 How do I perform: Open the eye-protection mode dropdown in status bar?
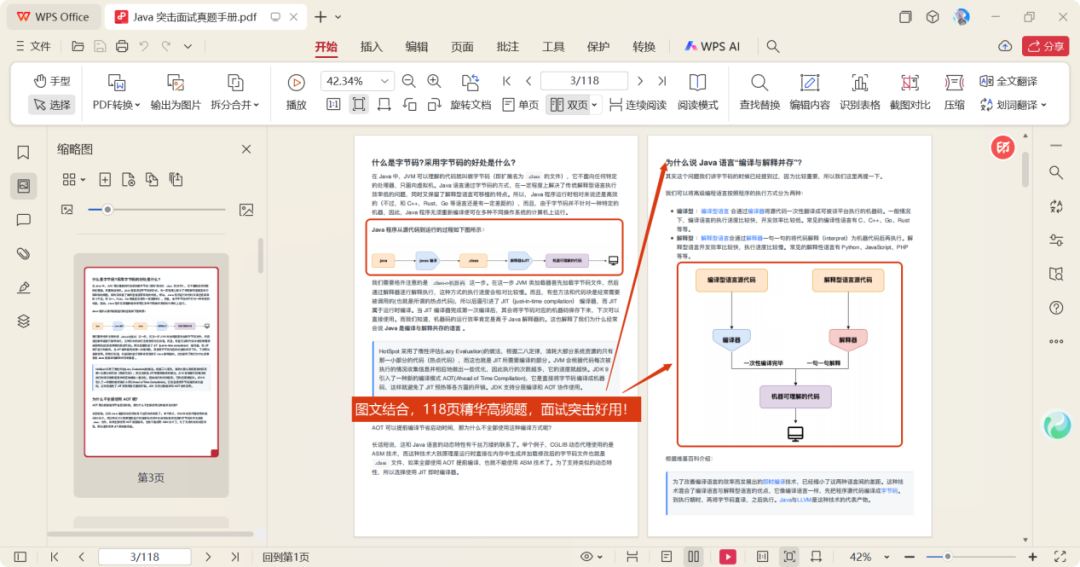coord(592,557)
